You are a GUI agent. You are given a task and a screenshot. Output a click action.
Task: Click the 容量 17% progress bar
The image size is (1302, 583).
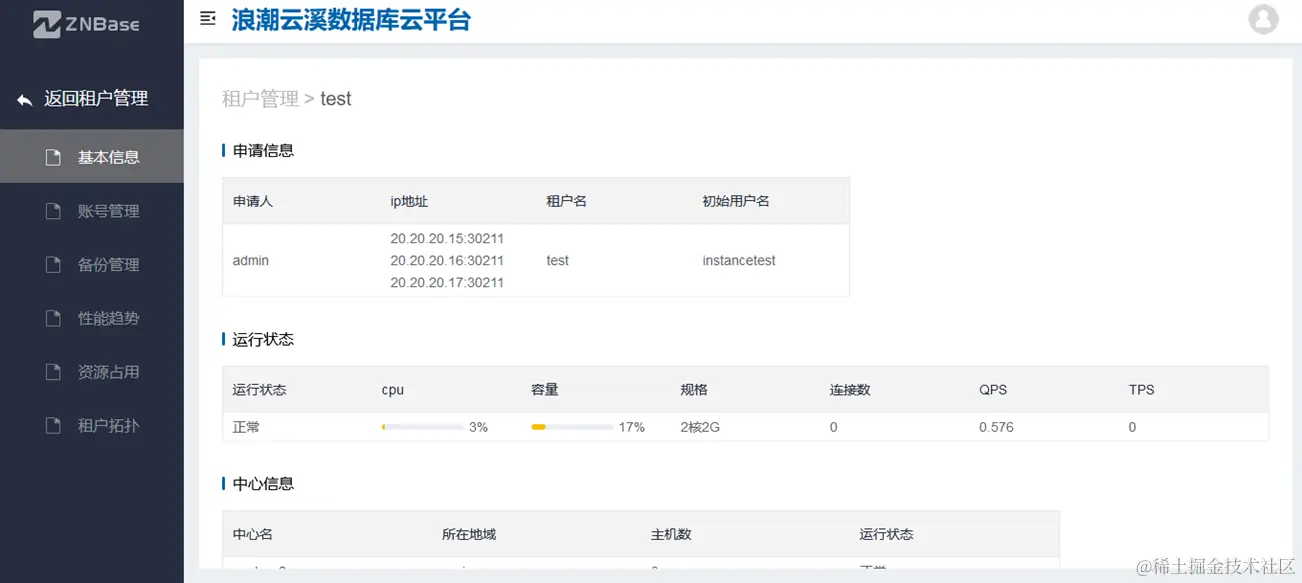(572, 427)
